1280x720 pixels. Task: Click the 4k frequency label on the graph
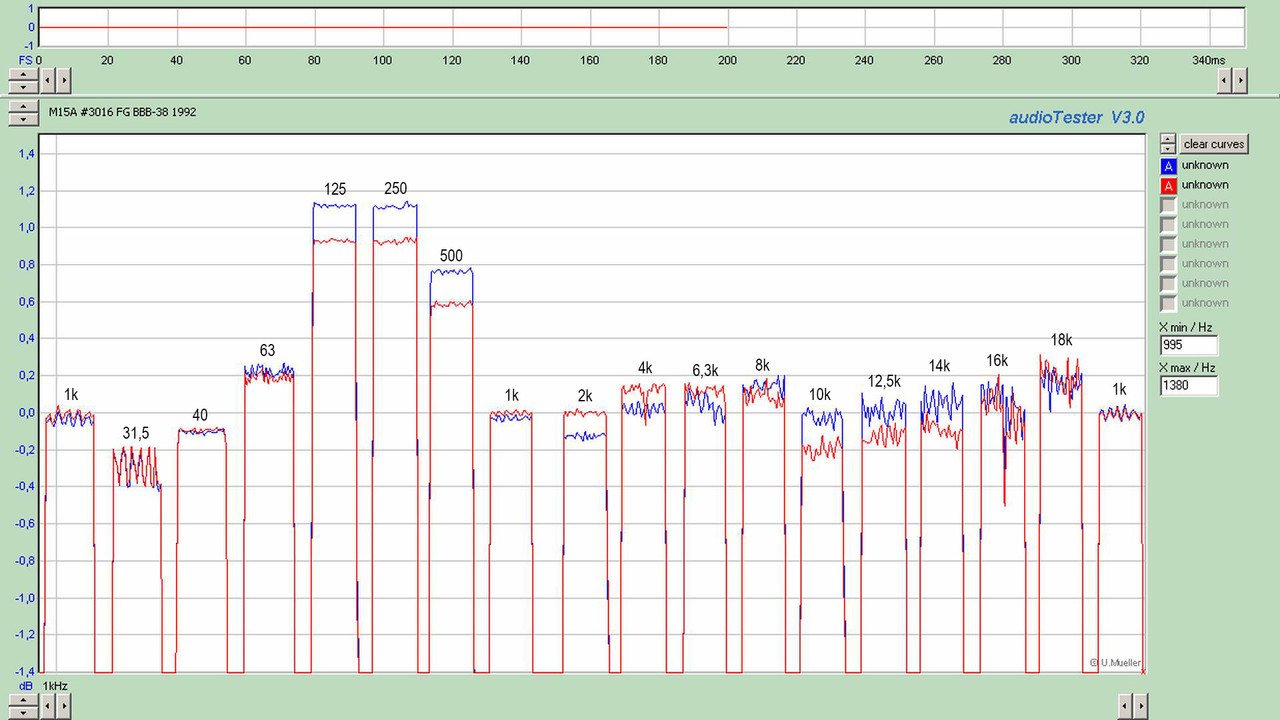(x=645, y=368)
